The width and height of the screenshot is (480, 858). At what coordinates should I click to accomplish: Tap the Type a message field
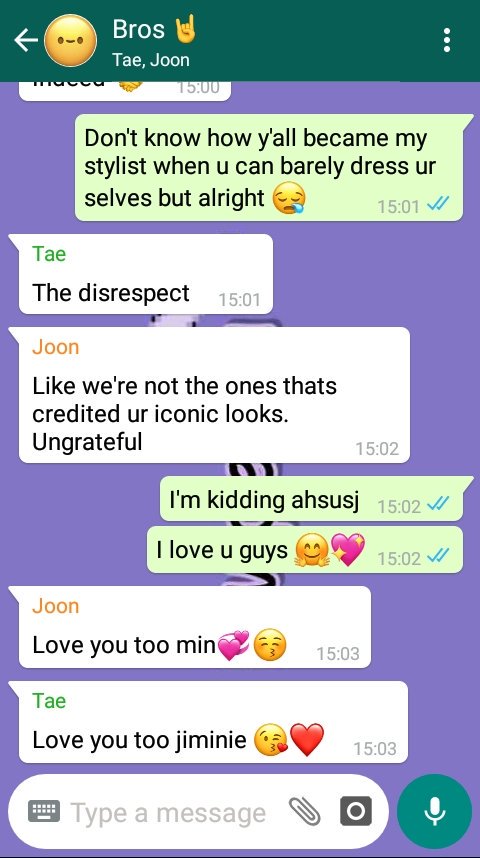tap(167, 813)
